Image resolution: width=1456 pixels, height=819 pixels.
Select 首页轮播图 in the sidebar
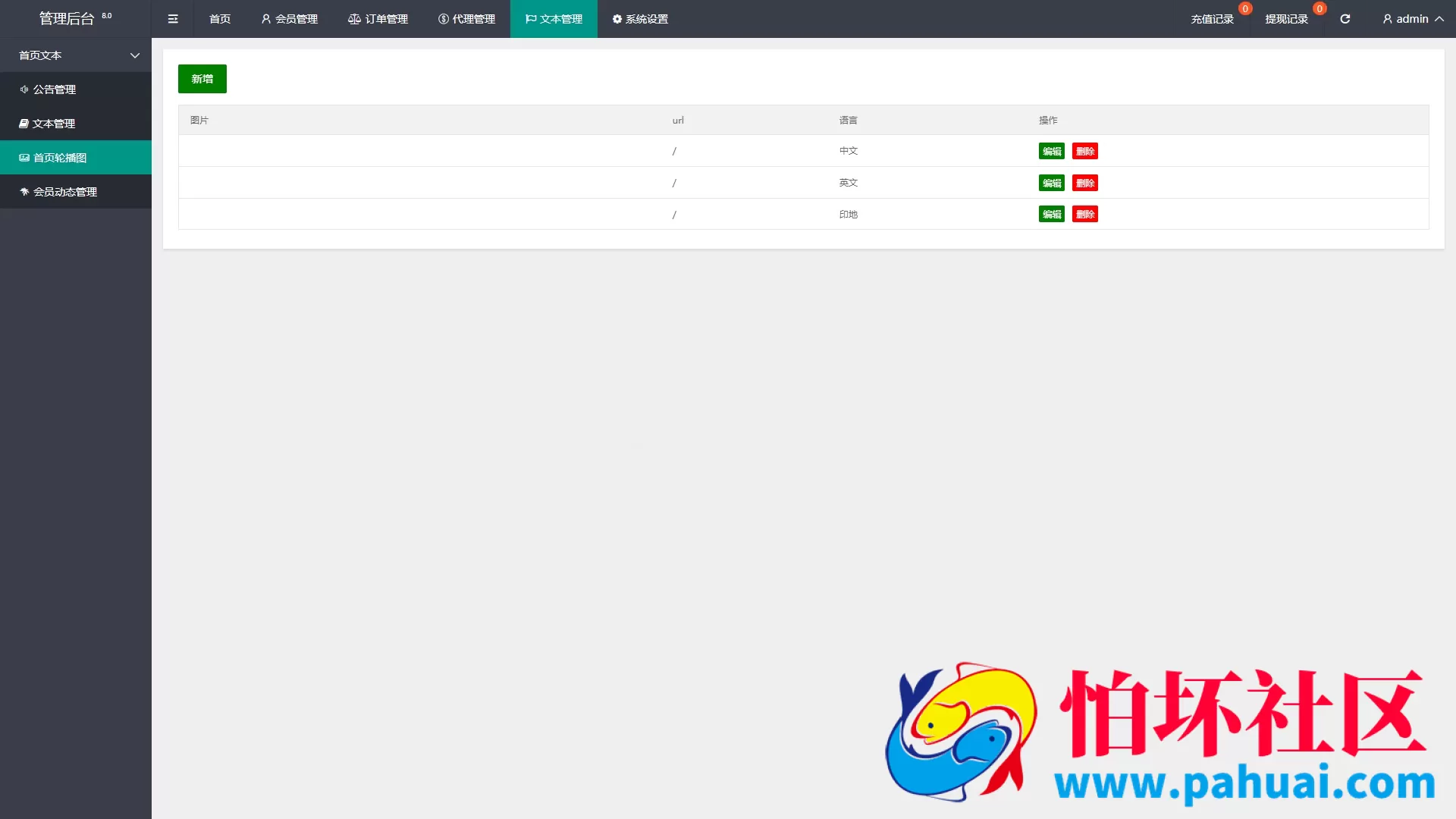click(59, 158)
